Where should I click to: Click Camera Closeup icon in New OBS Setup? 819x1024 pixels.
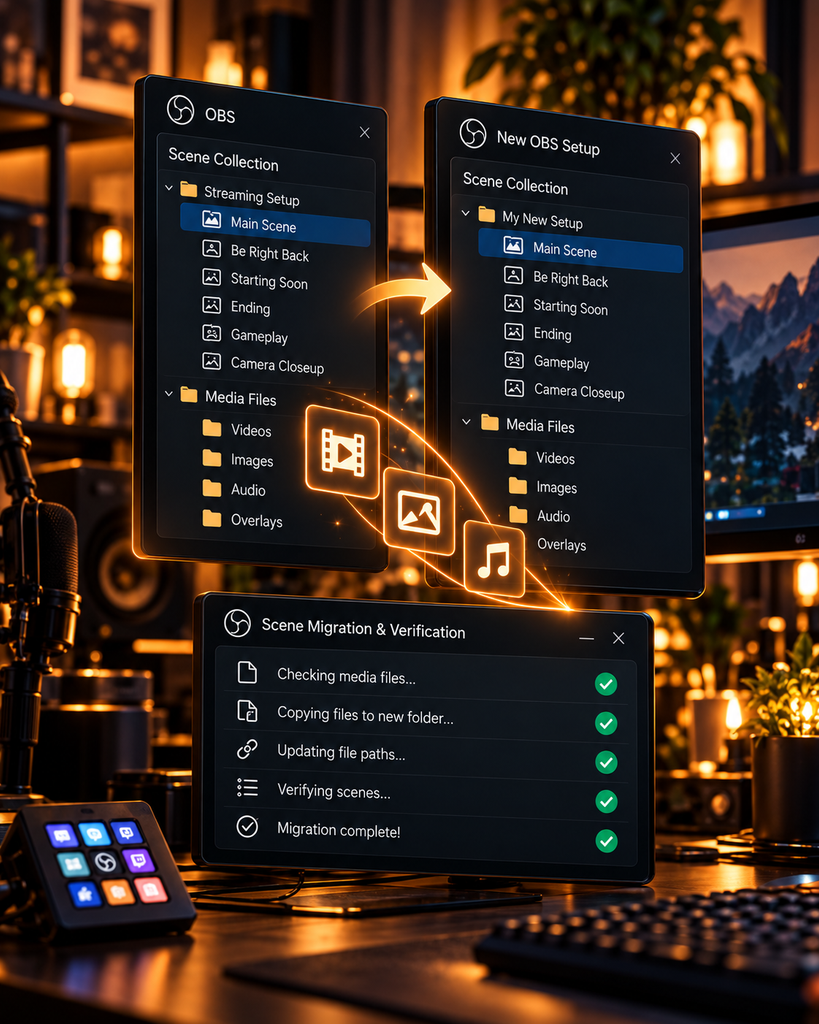514,388
